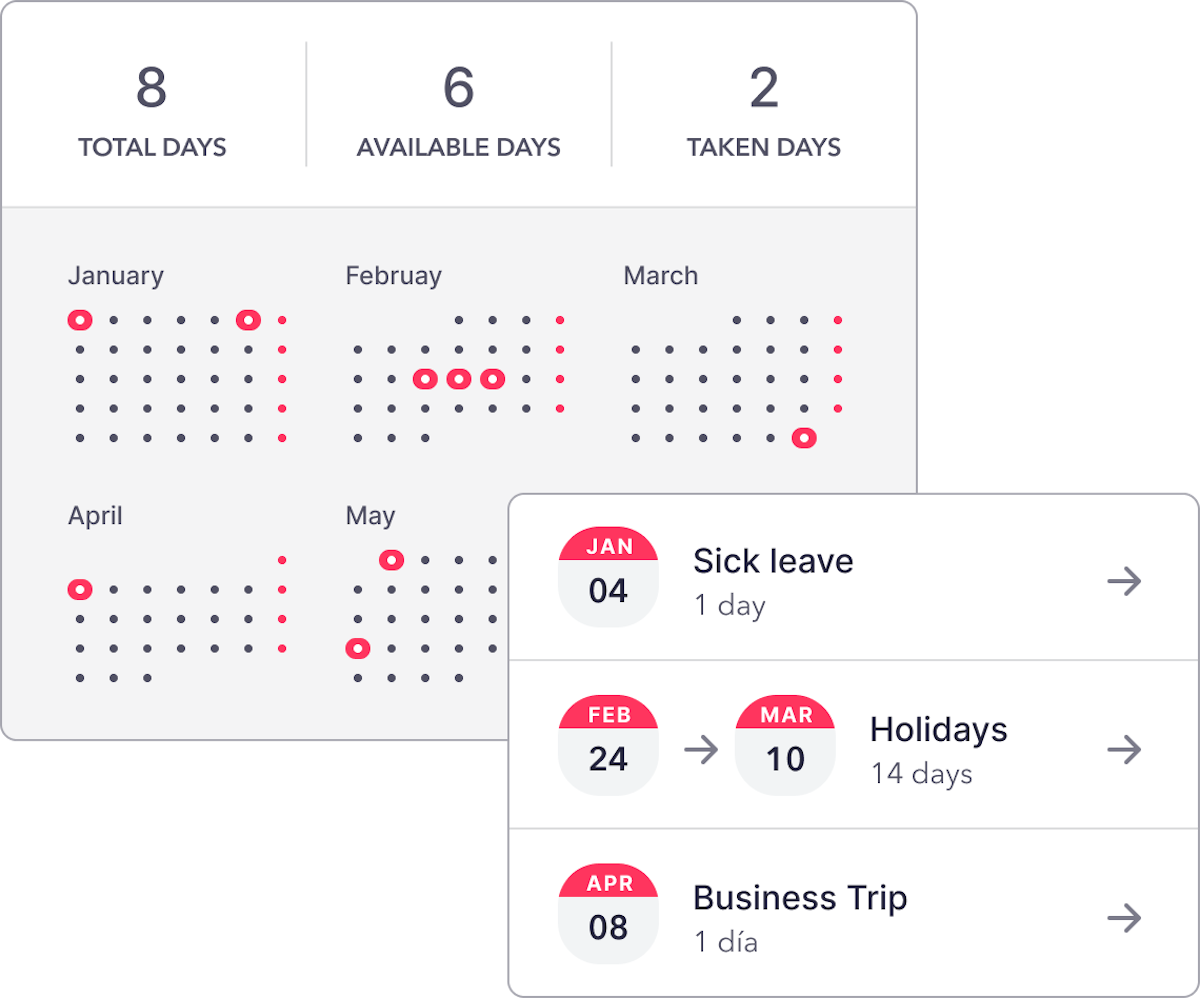Image resolution: width=1200 pixels, height=998 pixels.
Task: Open the Holidays 14 days entry
Action: [938, 749]
